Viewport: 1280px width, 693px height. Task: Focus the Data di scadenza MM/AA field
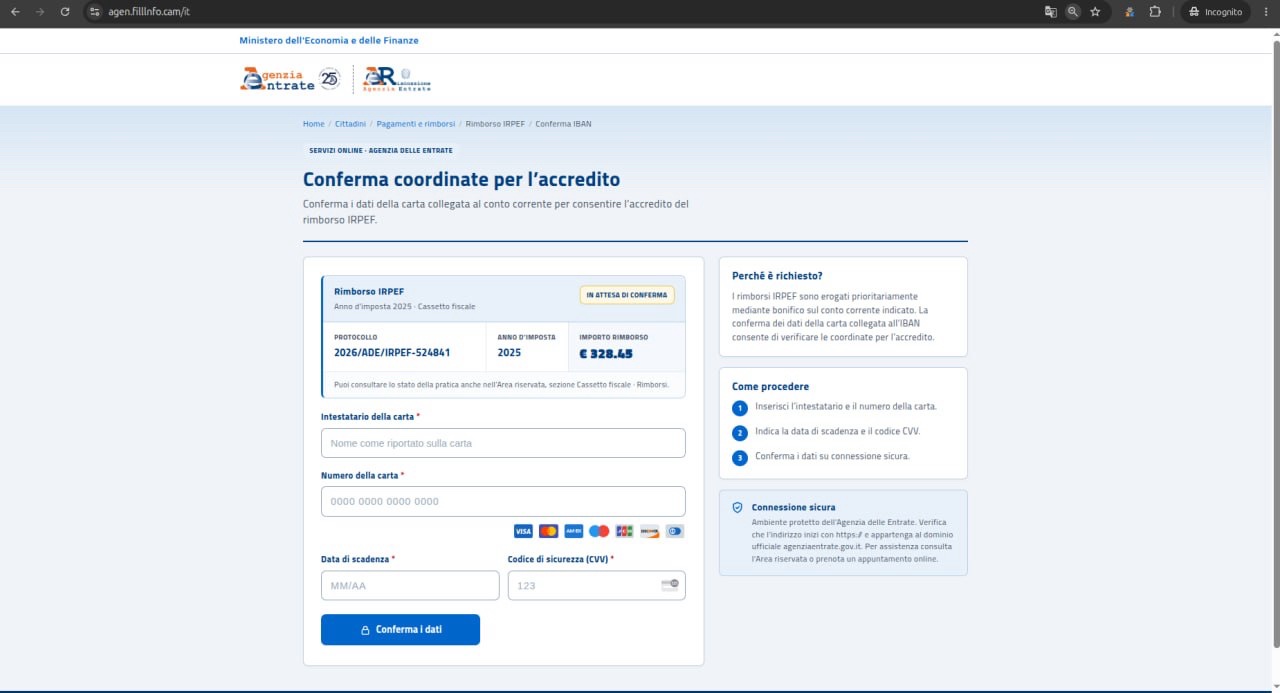410,585
